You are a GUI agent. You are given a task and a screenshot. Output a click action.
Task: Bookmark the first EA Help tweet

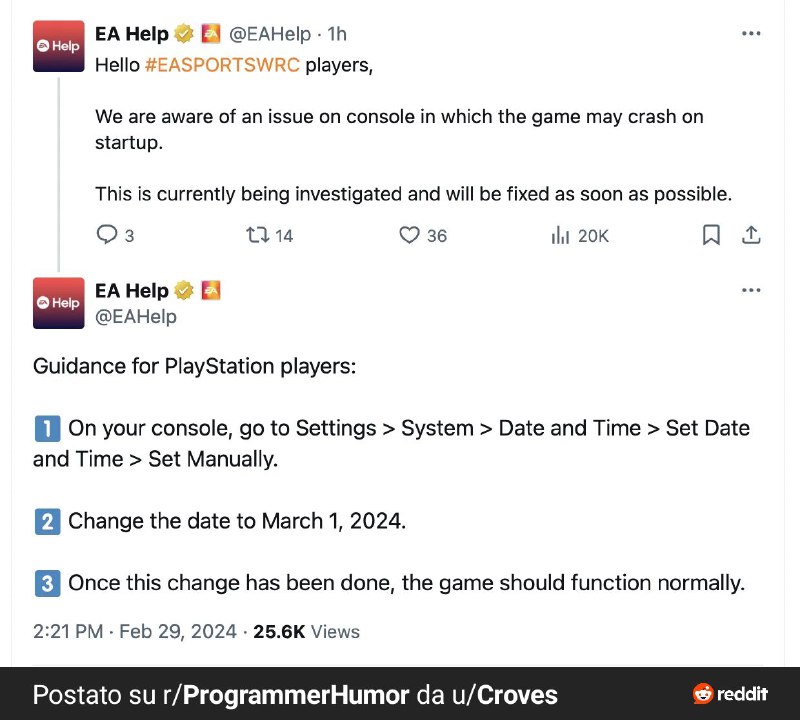[711, 235]
